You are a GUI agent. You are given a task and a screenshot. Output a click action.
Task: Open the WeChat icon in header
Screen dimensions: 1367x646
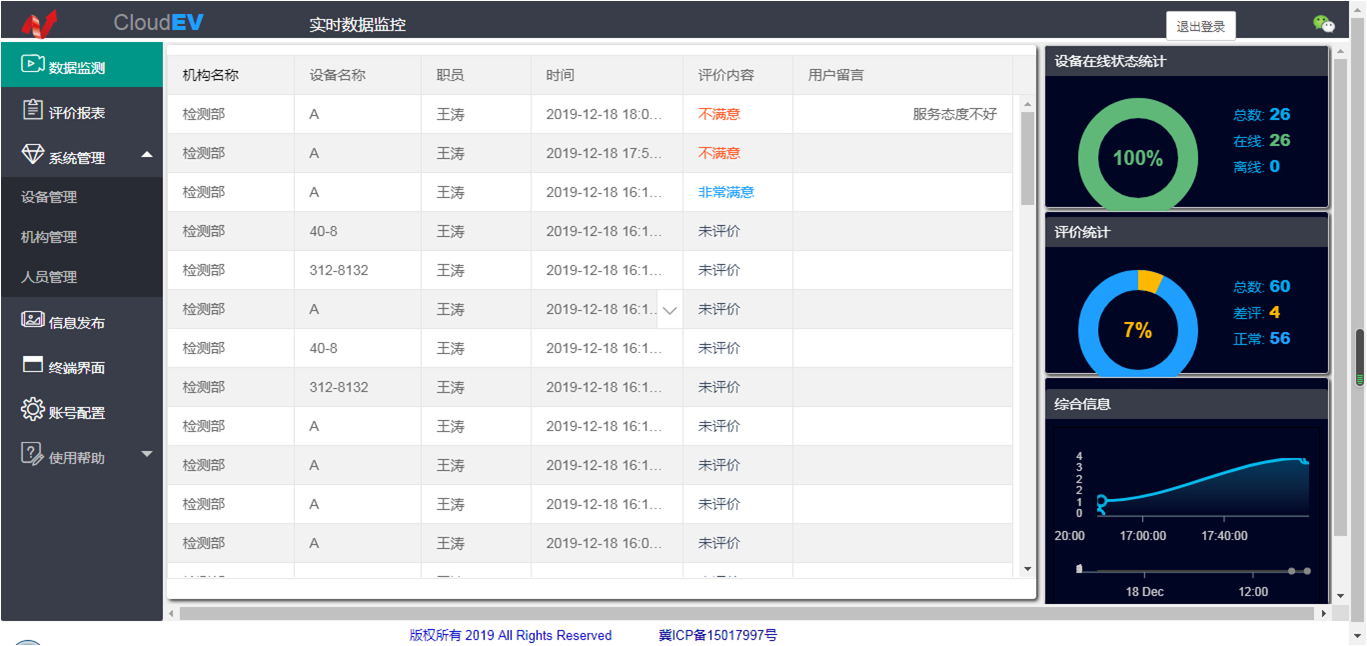pos(1323,24)
